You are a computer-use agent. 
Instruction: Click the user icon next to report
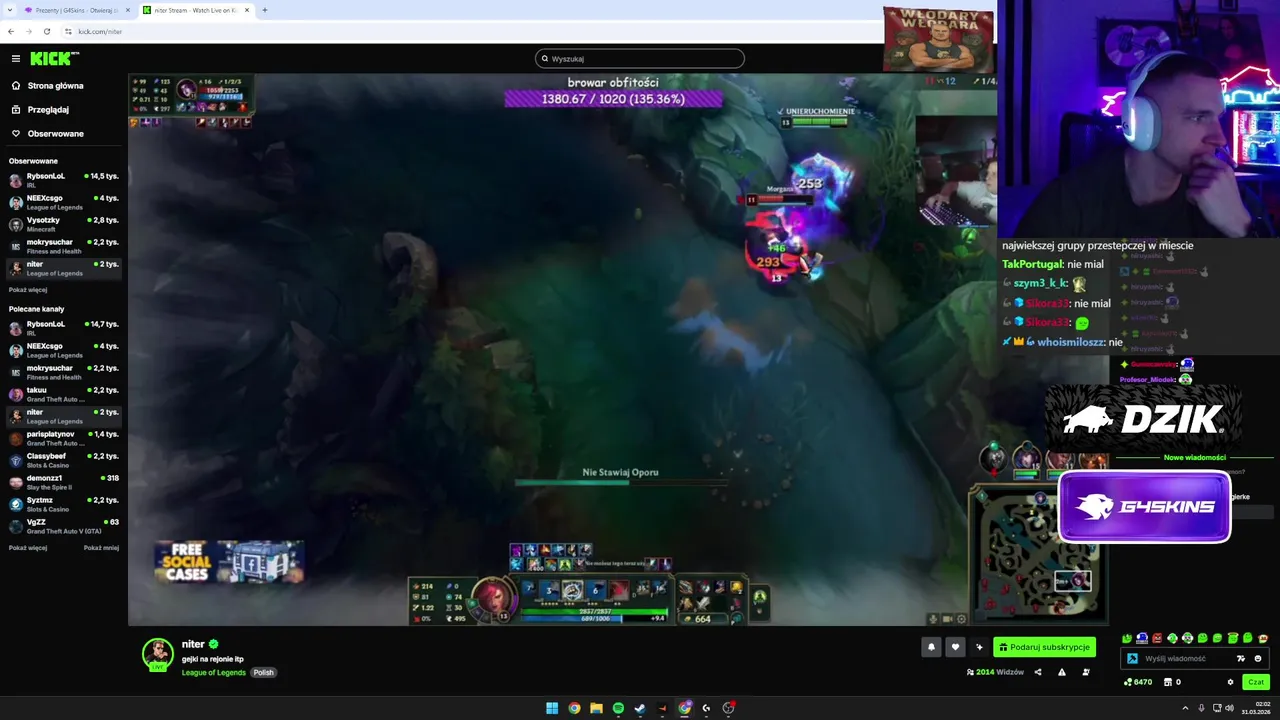pos(1086,672)
